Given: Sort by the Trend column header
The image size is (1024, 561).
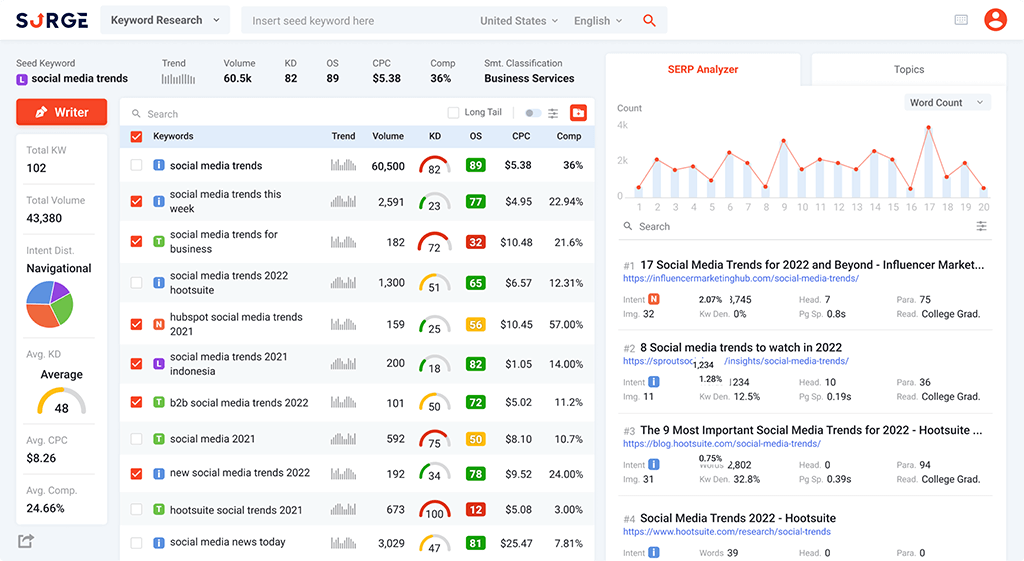Looking at the screenshot, I should point(344,136).
